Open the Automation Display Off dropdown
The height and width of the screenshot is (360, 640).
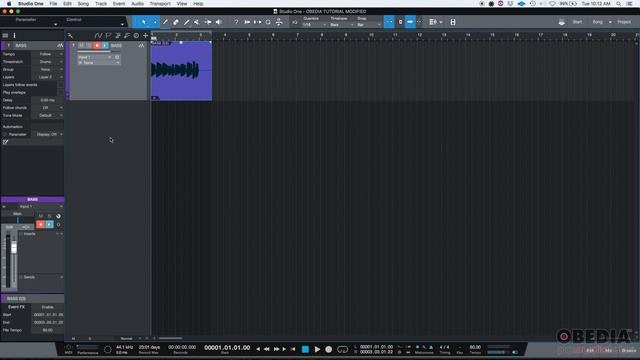coord(47,134)
